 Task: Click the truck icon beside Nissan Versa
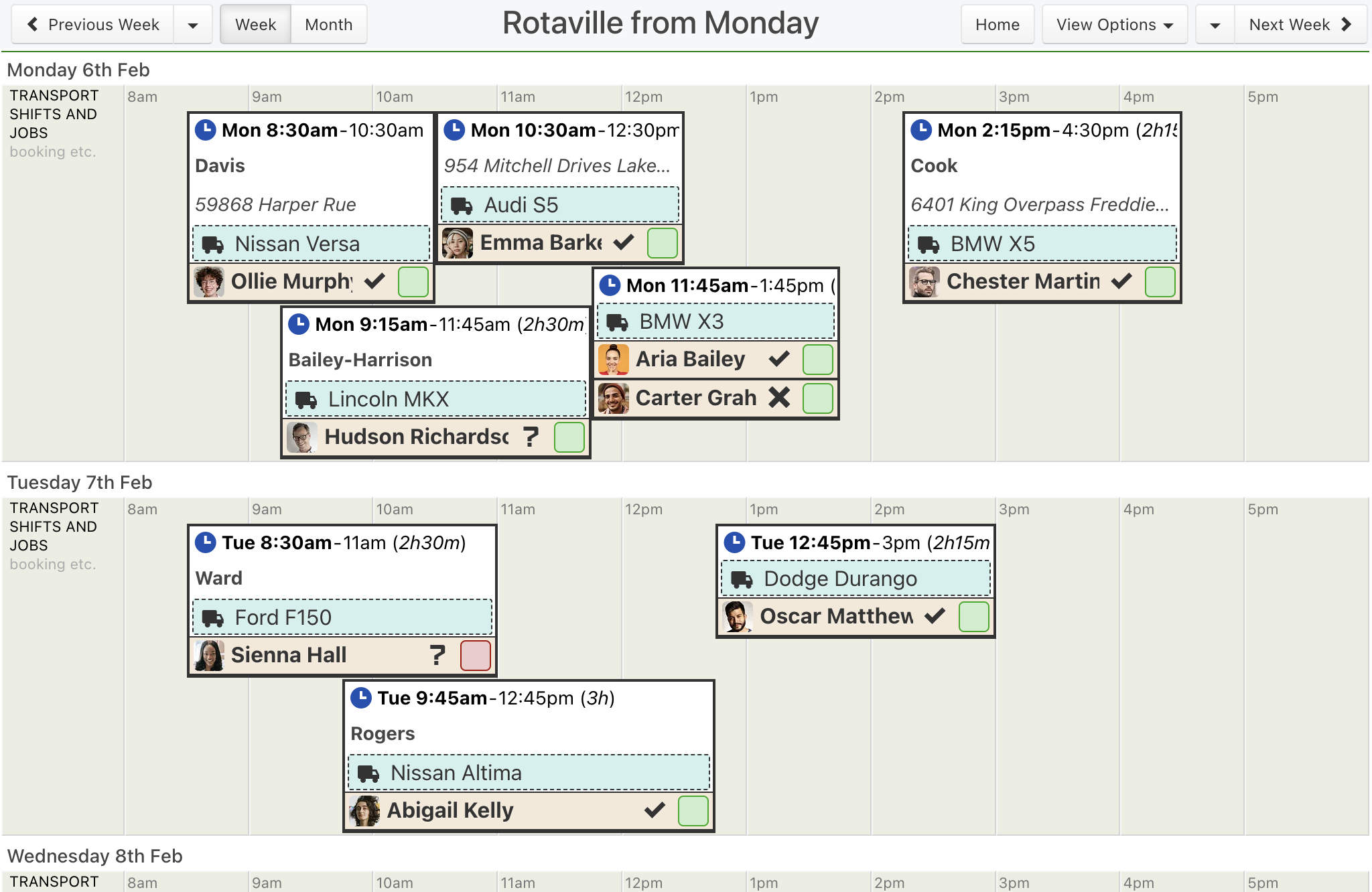(213, 244)
